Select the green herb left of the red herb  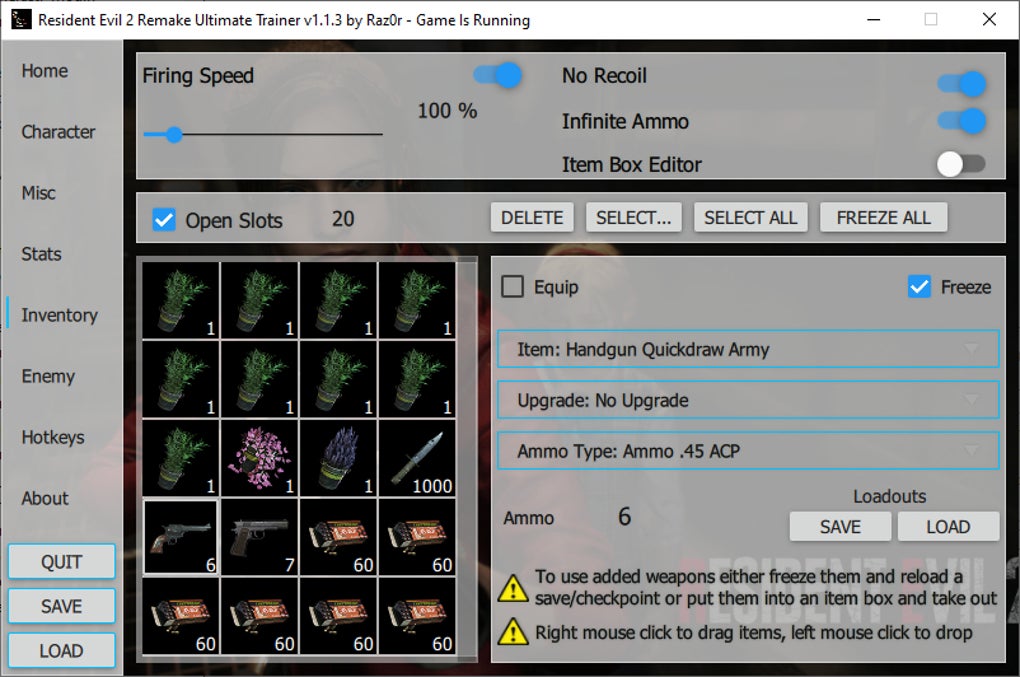tap(180, 458)
